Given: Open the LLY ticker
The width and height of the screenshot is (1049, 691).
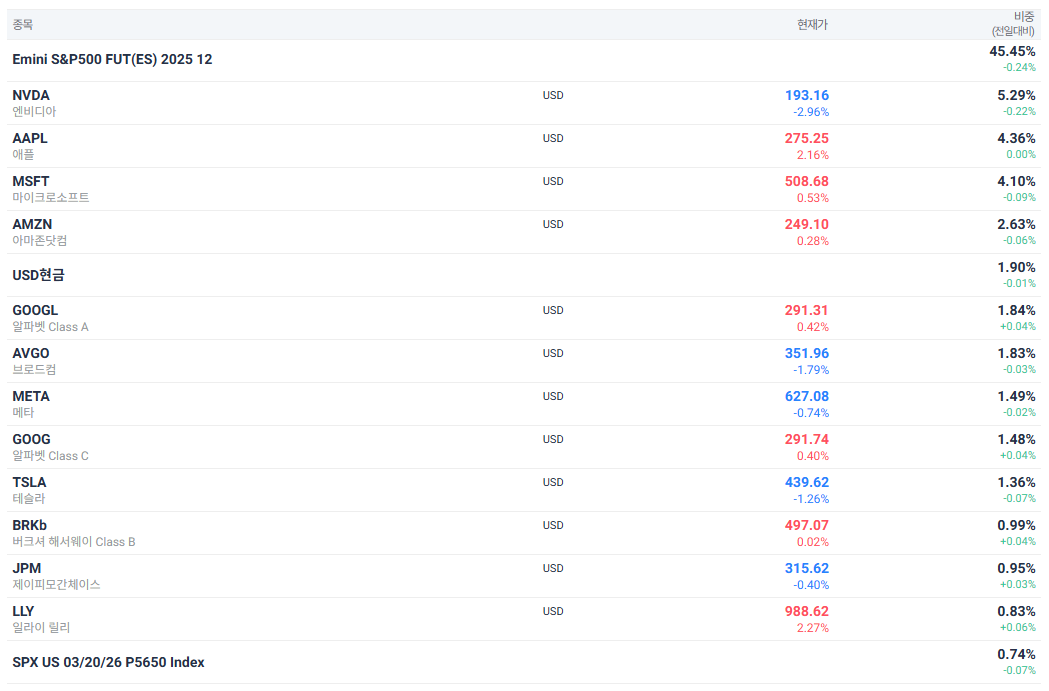Looking at the screenshot, I should pyautogui.click(x=23, y=611).
